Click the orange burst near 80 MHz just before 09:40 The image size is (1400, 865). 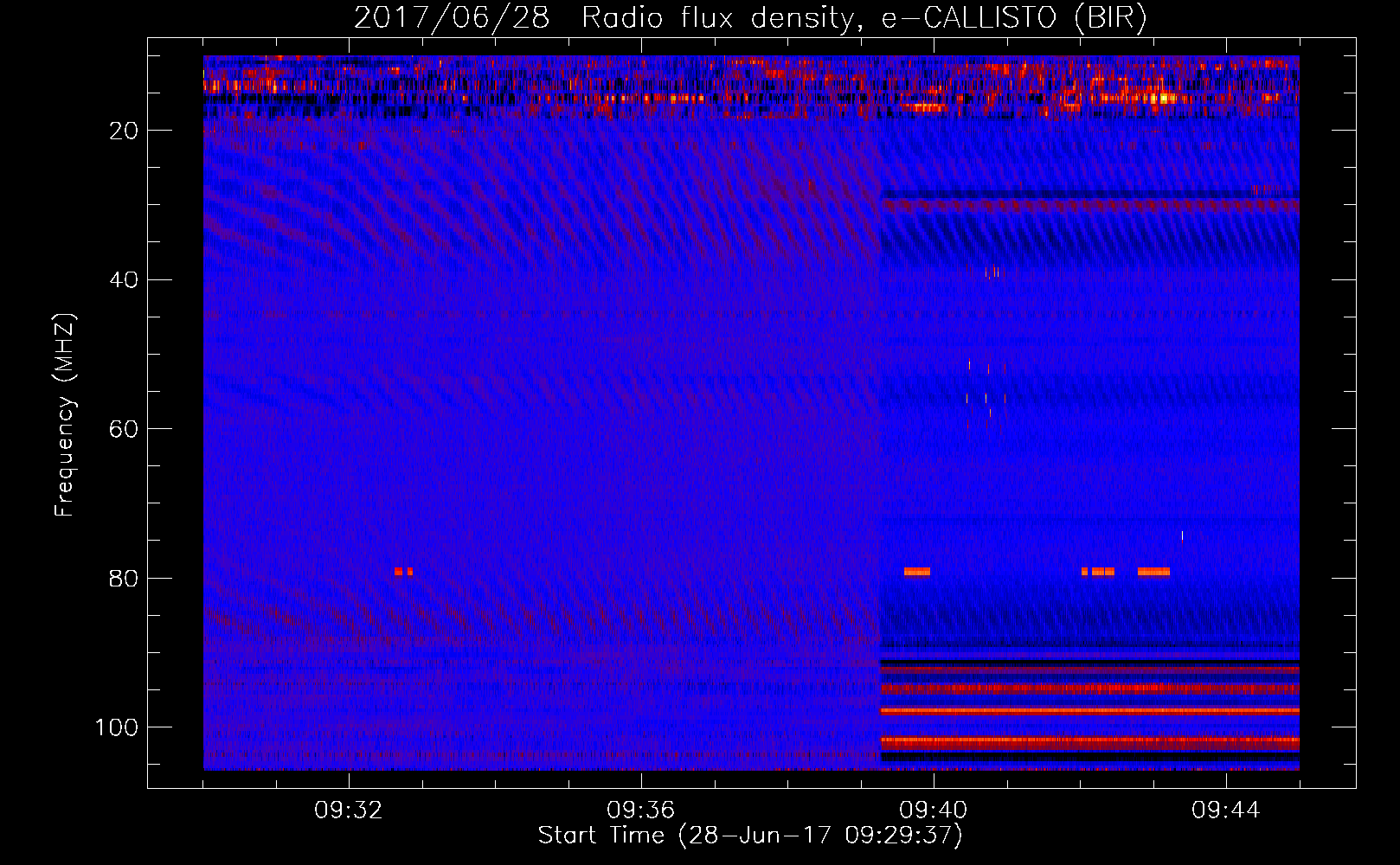tap(917, 572)
